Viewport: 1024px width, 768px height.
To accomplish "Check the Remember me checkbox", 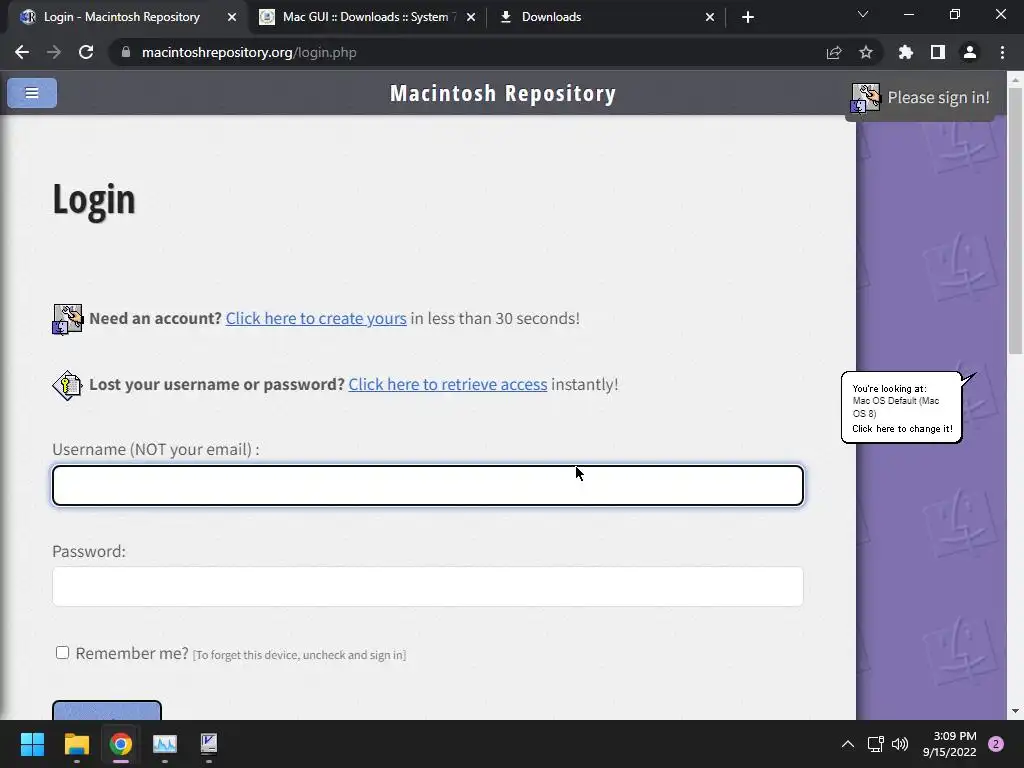I will tap(63, 652).
